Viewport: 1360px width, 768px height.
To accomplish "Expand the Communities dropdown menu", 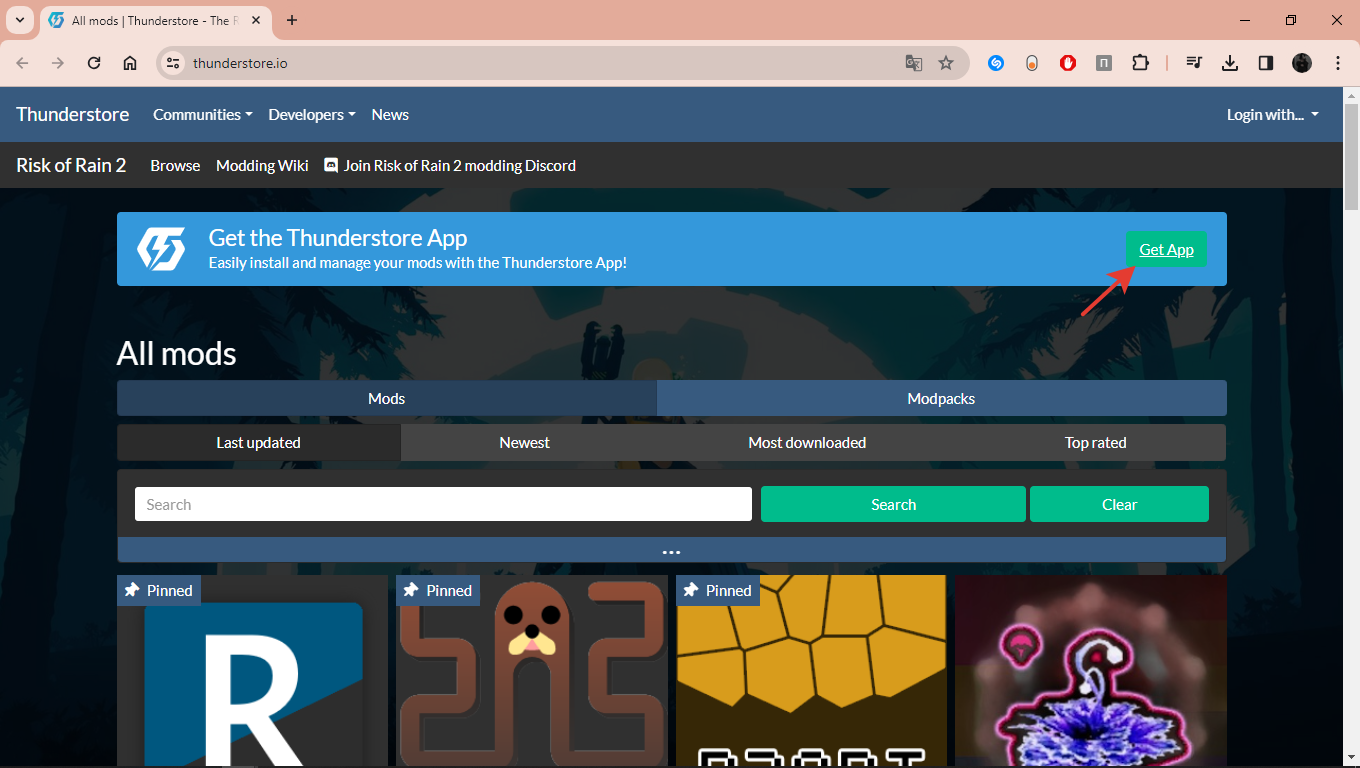I will [203, 114].
